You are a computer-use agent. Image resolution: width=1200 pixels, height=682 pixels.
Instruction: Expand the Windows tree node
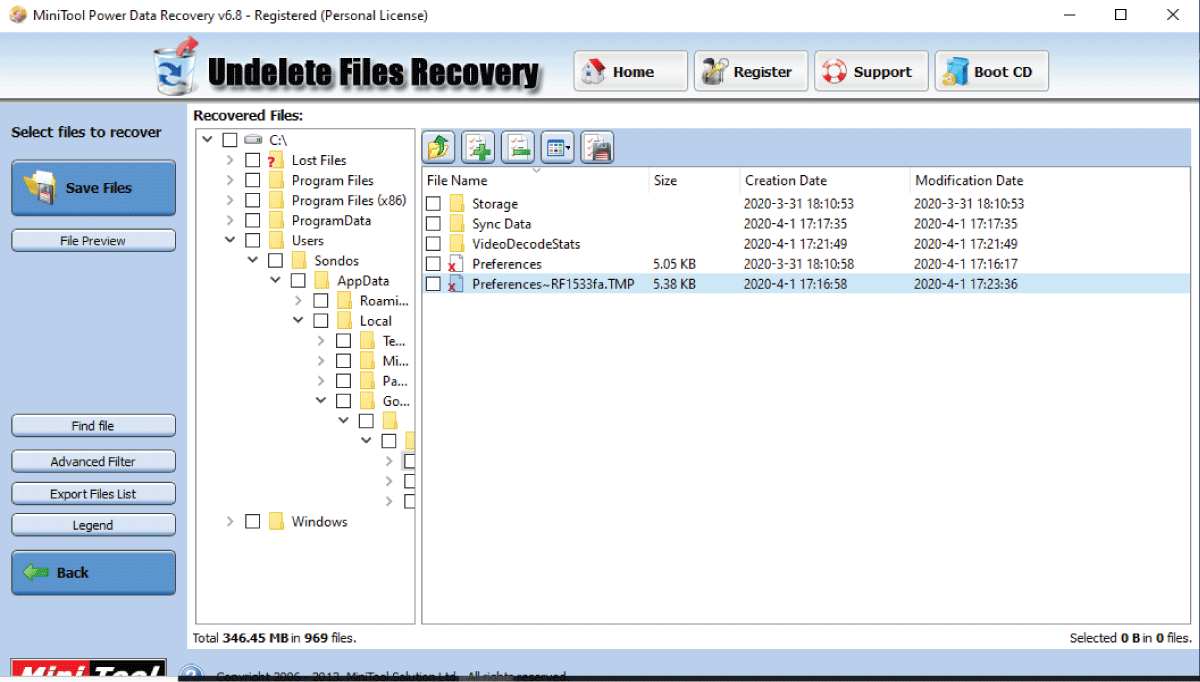tap(230, 521)
